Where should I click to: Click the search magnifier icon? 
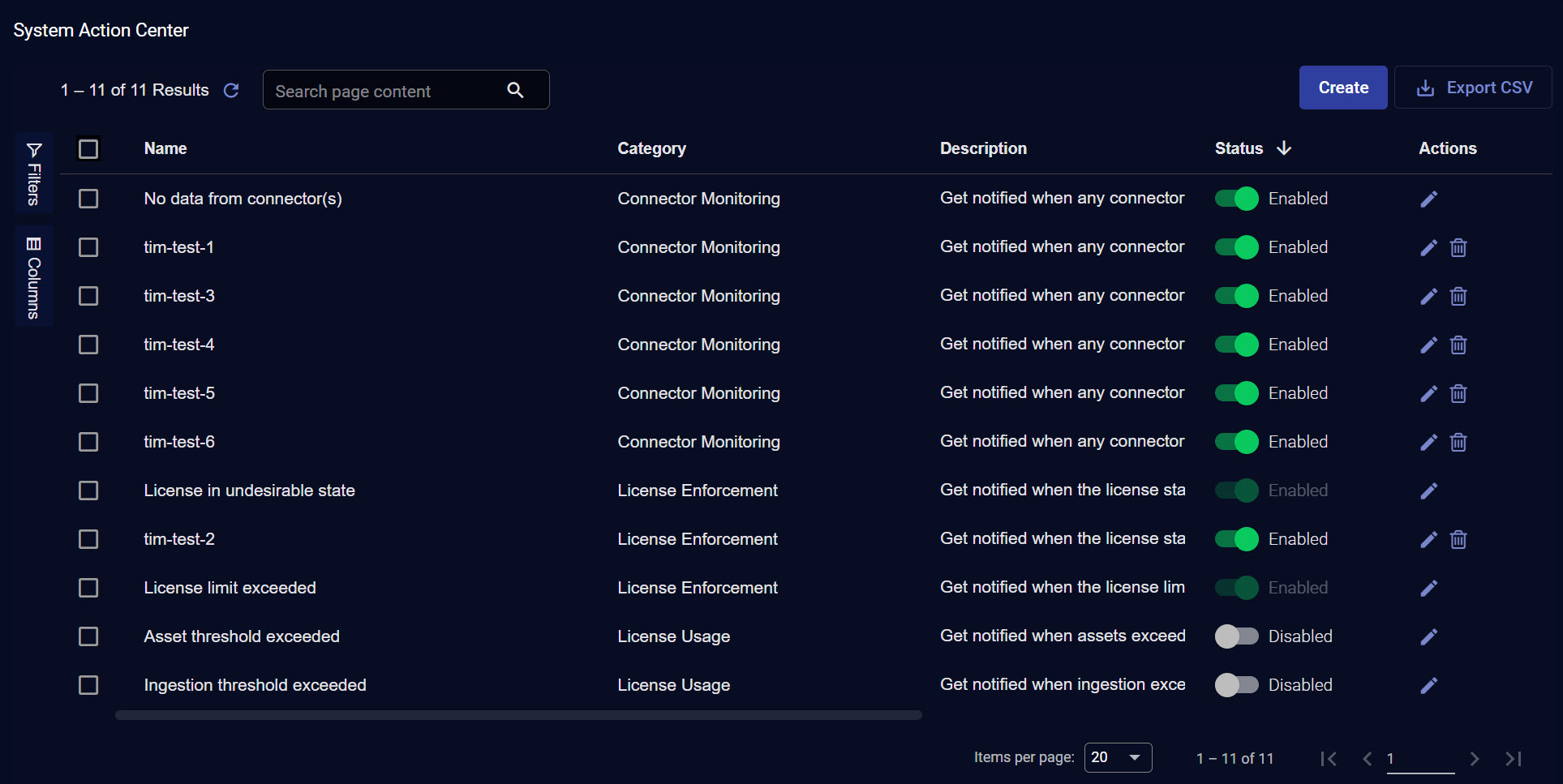pos(515,90)
